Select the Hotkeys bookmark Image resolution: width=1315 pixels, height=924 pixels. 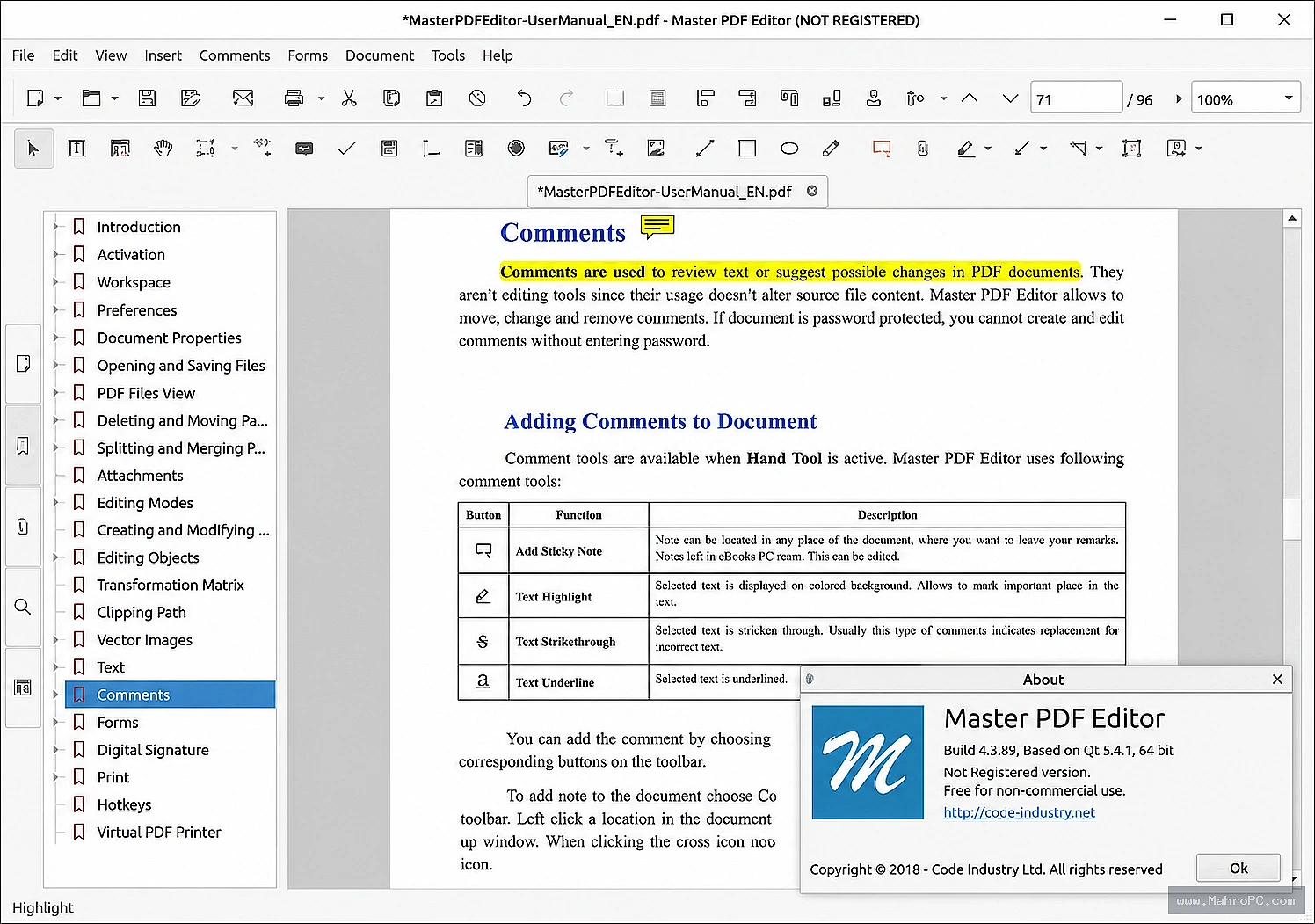pyautogui.click(x=124, y=804)
